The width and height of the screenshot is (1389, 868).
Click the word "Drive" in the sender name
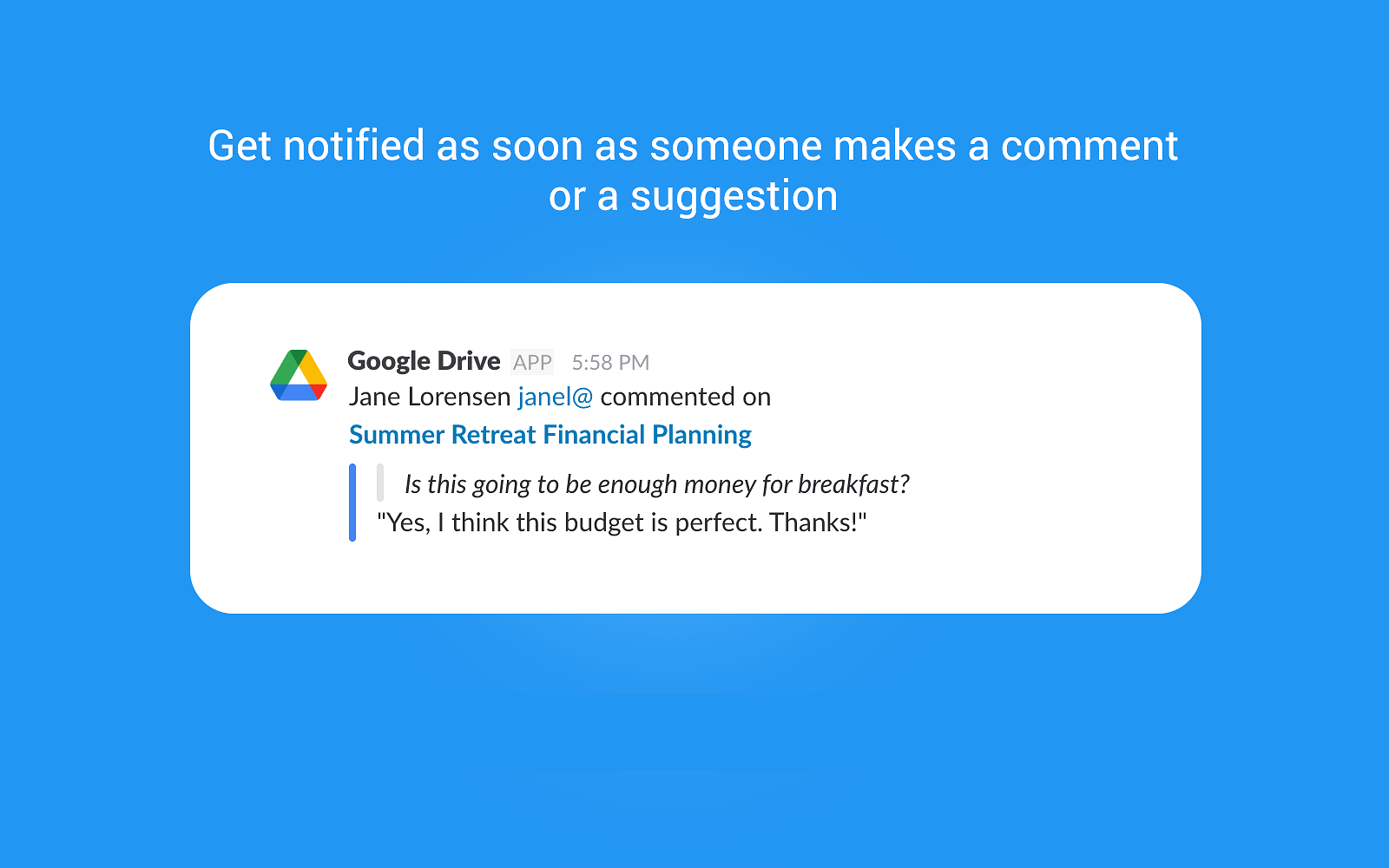[x=469, y=361]
